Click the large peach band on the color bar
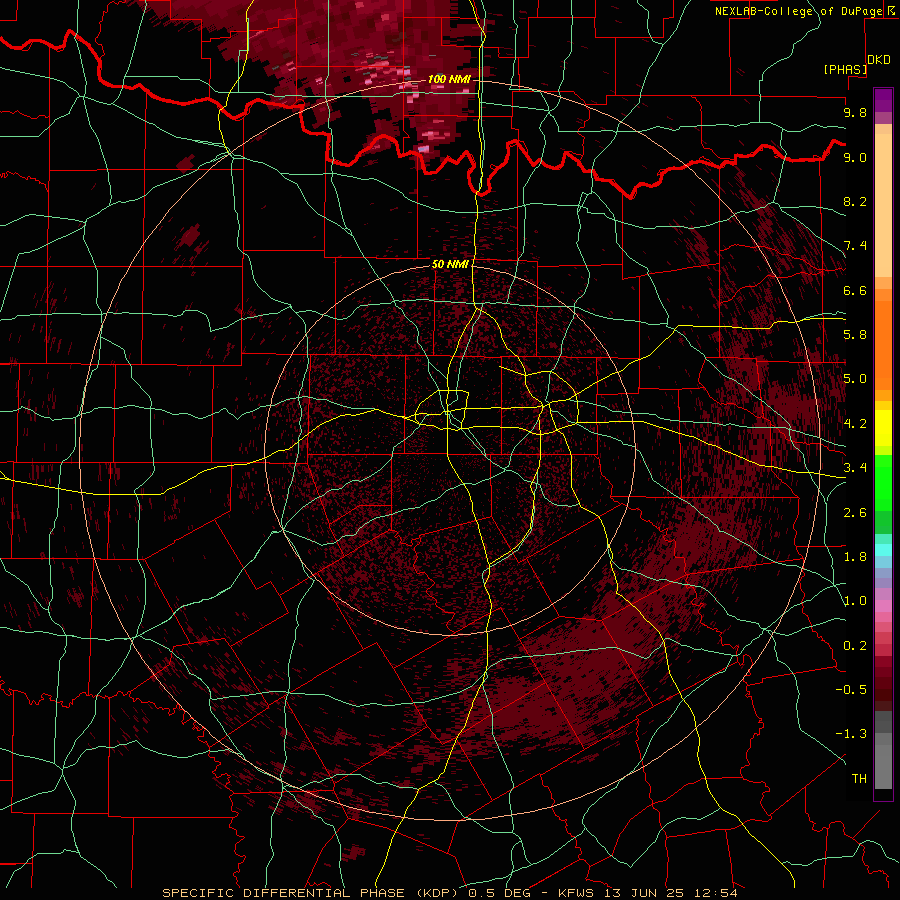Viewport: 900px width, 900px height. 883,207
